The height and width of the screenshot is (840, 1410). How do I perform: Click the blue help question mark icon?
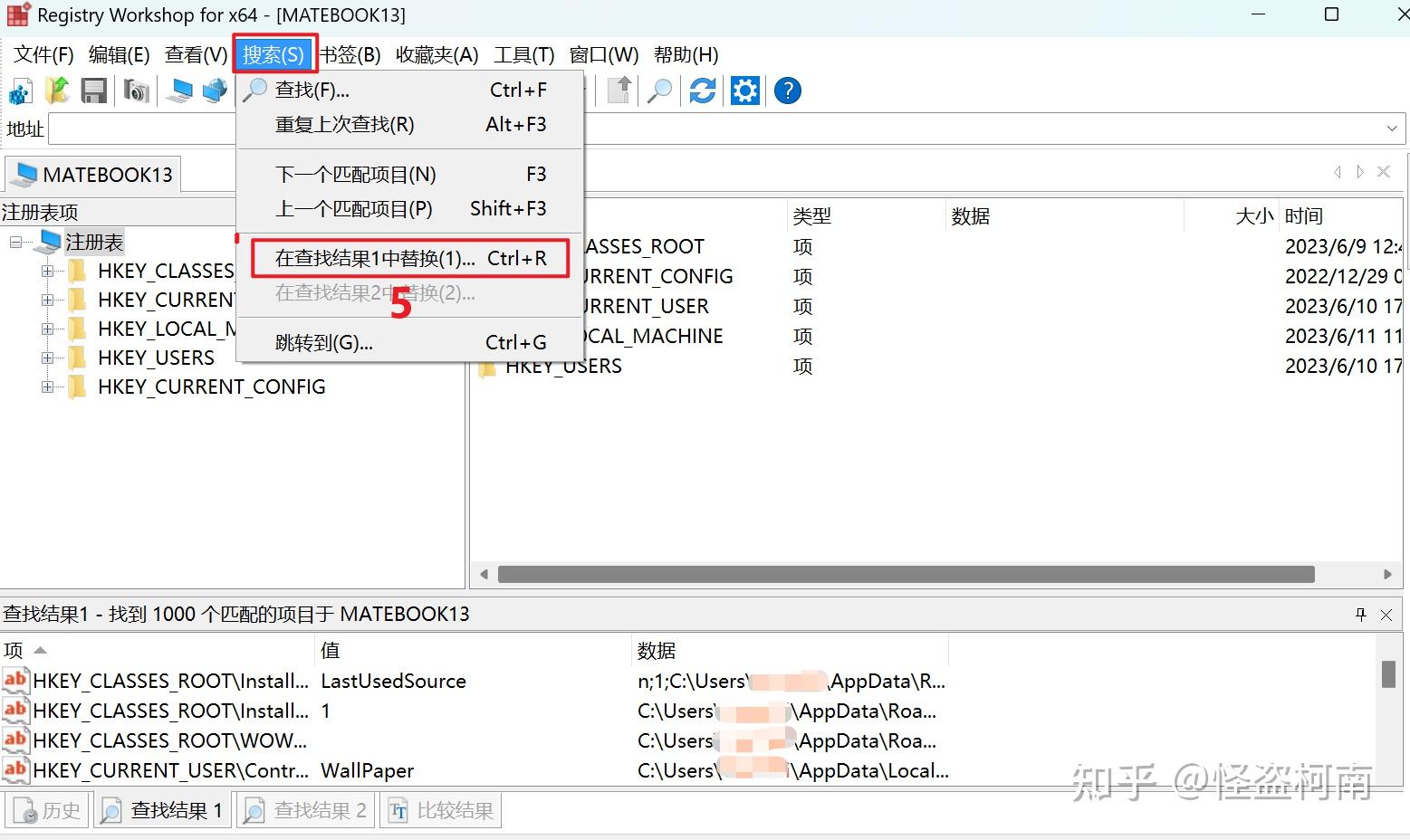(x=786, y=90)
